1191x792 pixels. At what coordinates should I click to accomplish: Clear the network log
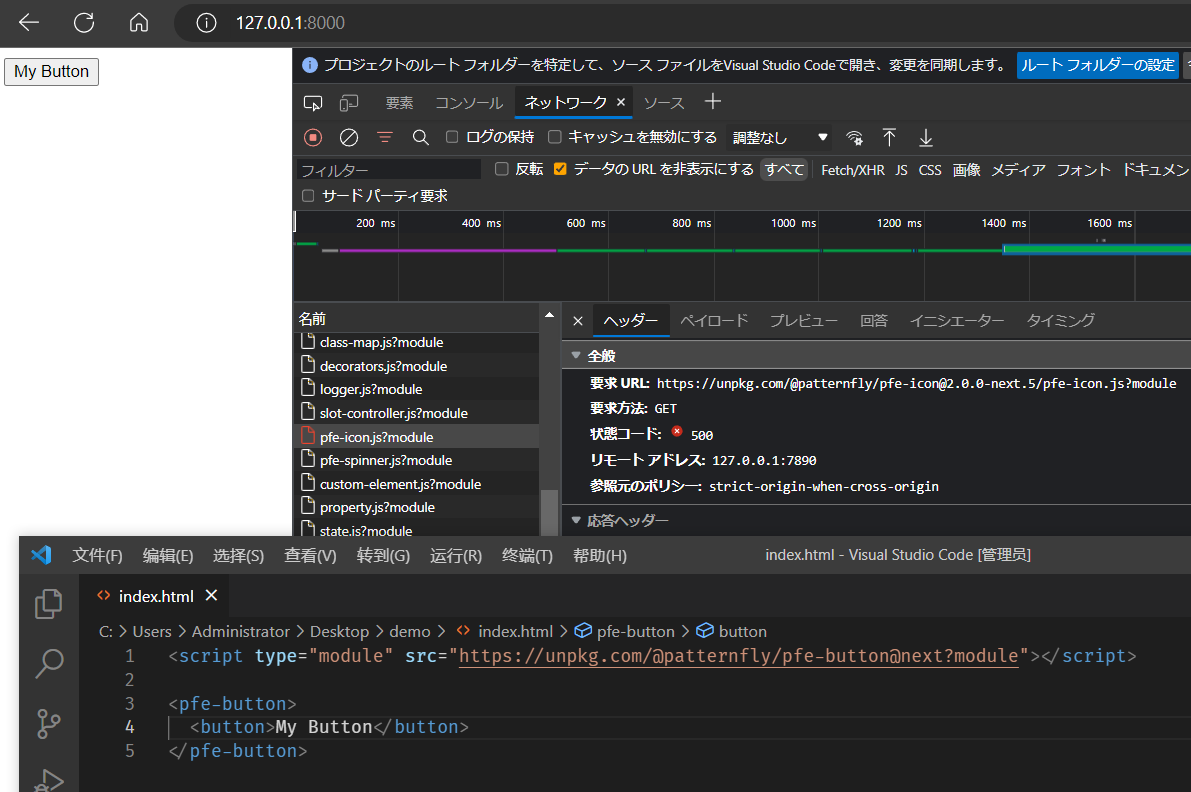click(x=349, y=137)
